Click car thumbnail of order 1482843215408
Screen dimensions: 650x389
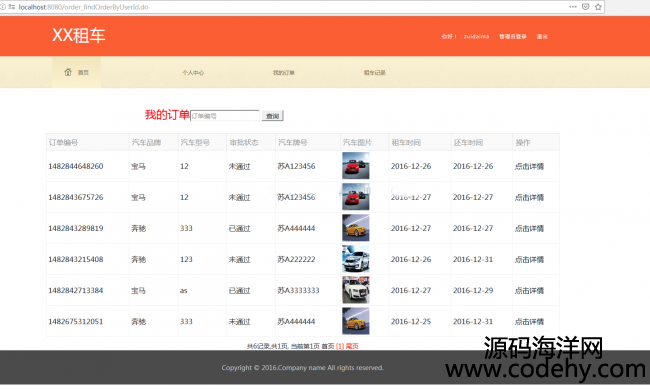[x=356, y=259]
